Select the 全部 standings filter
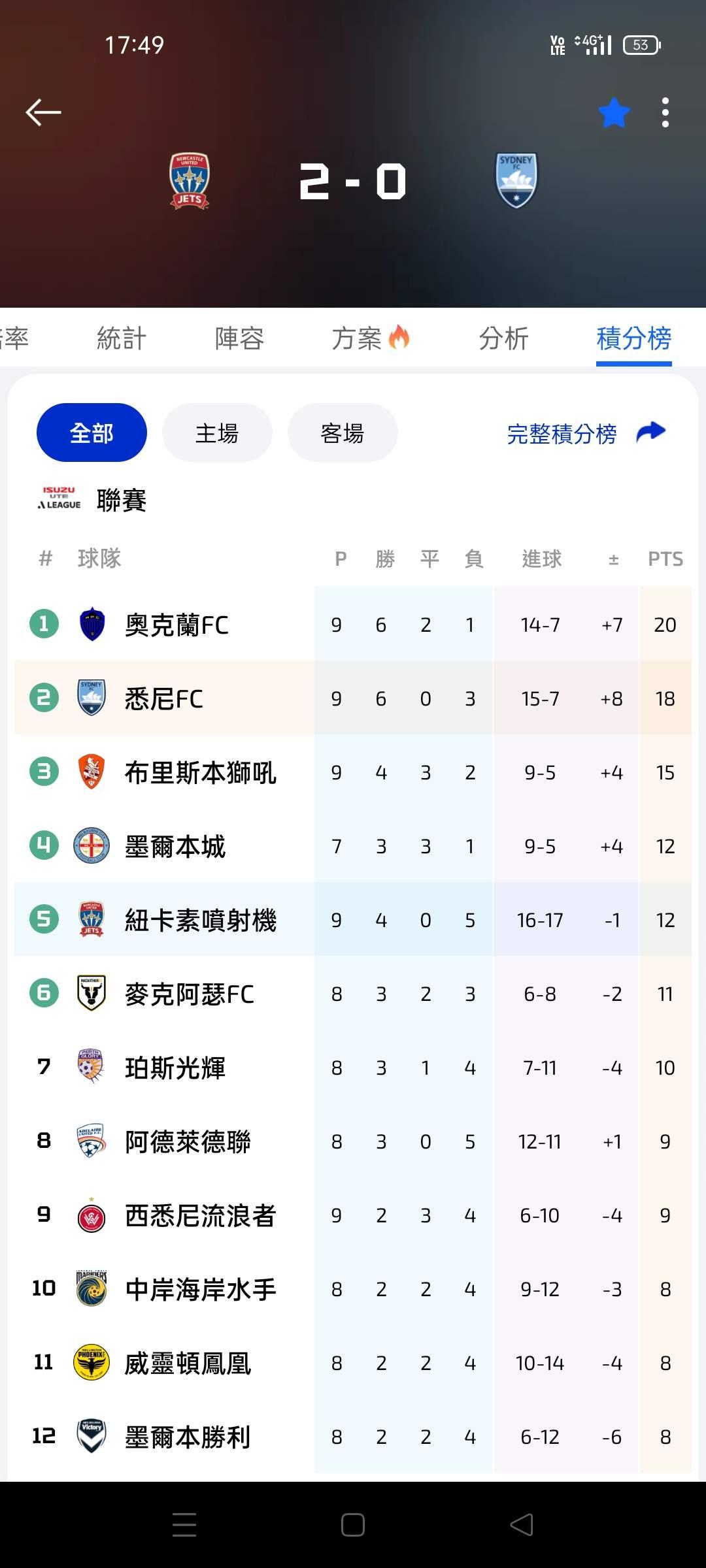 tap(92, 433)
